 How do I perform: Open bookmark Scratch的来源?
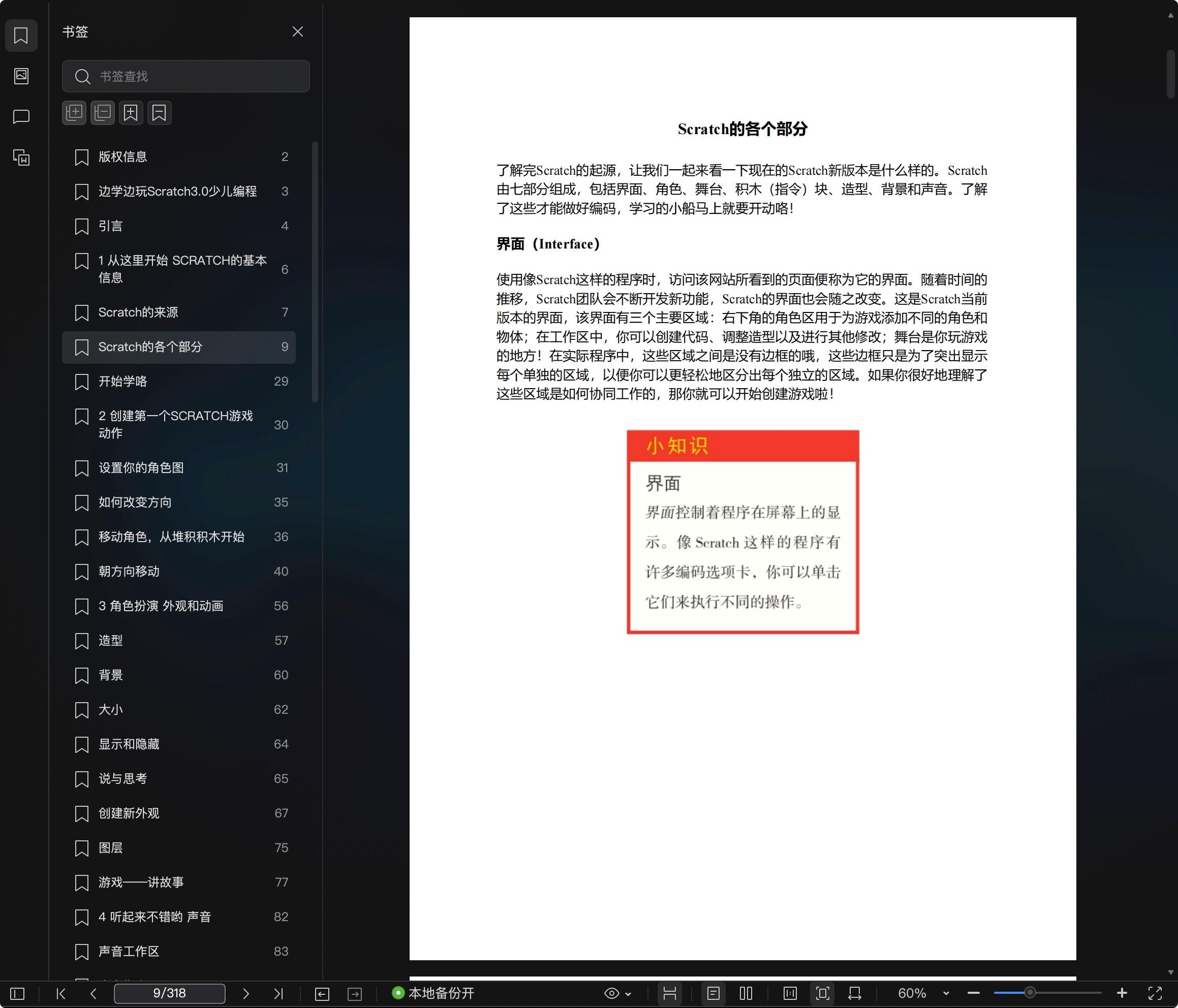[178, 312]
